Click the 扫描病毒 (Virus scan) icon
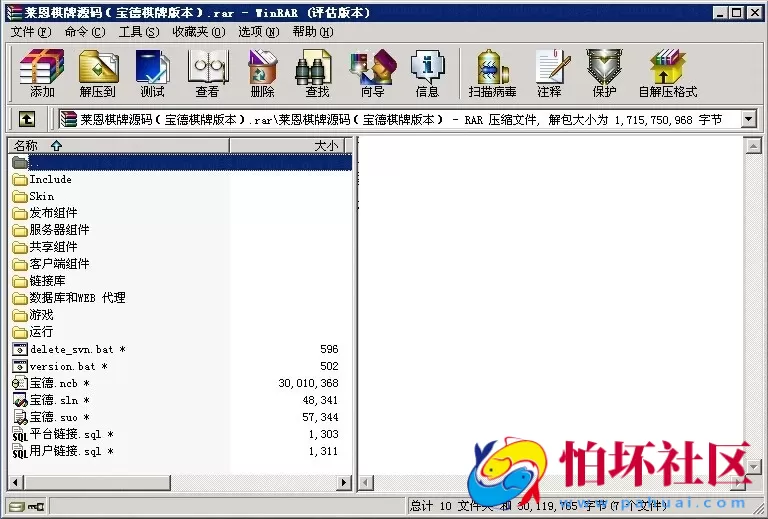 (x=492, y=73)
